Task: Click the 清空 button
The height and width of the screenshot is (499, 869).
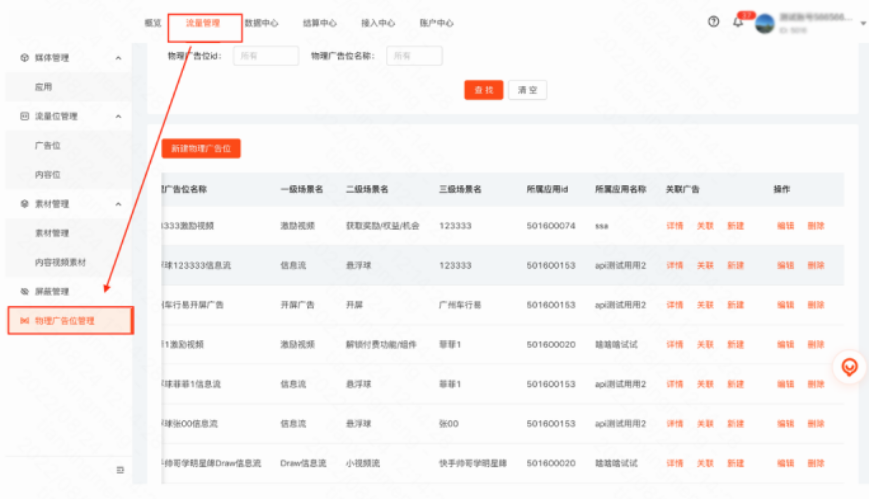Action: [x=528, y=90]
